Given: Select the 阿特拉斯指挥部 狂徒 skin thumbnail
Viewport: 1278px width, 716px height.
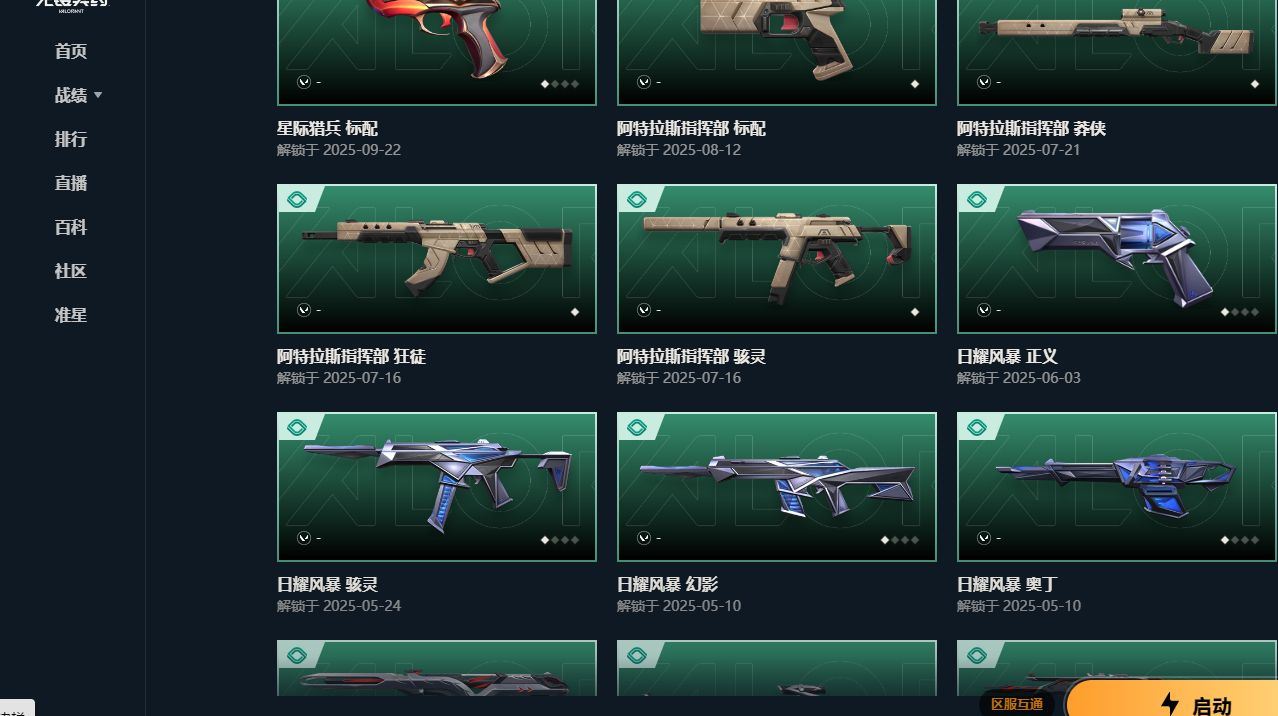Looking at the screenshot, I should click(437, 259).
